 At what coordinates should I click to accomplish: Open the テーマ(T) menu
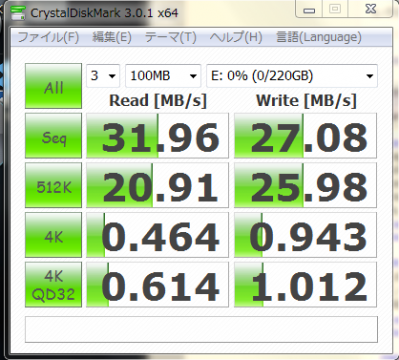click(171, 37)
